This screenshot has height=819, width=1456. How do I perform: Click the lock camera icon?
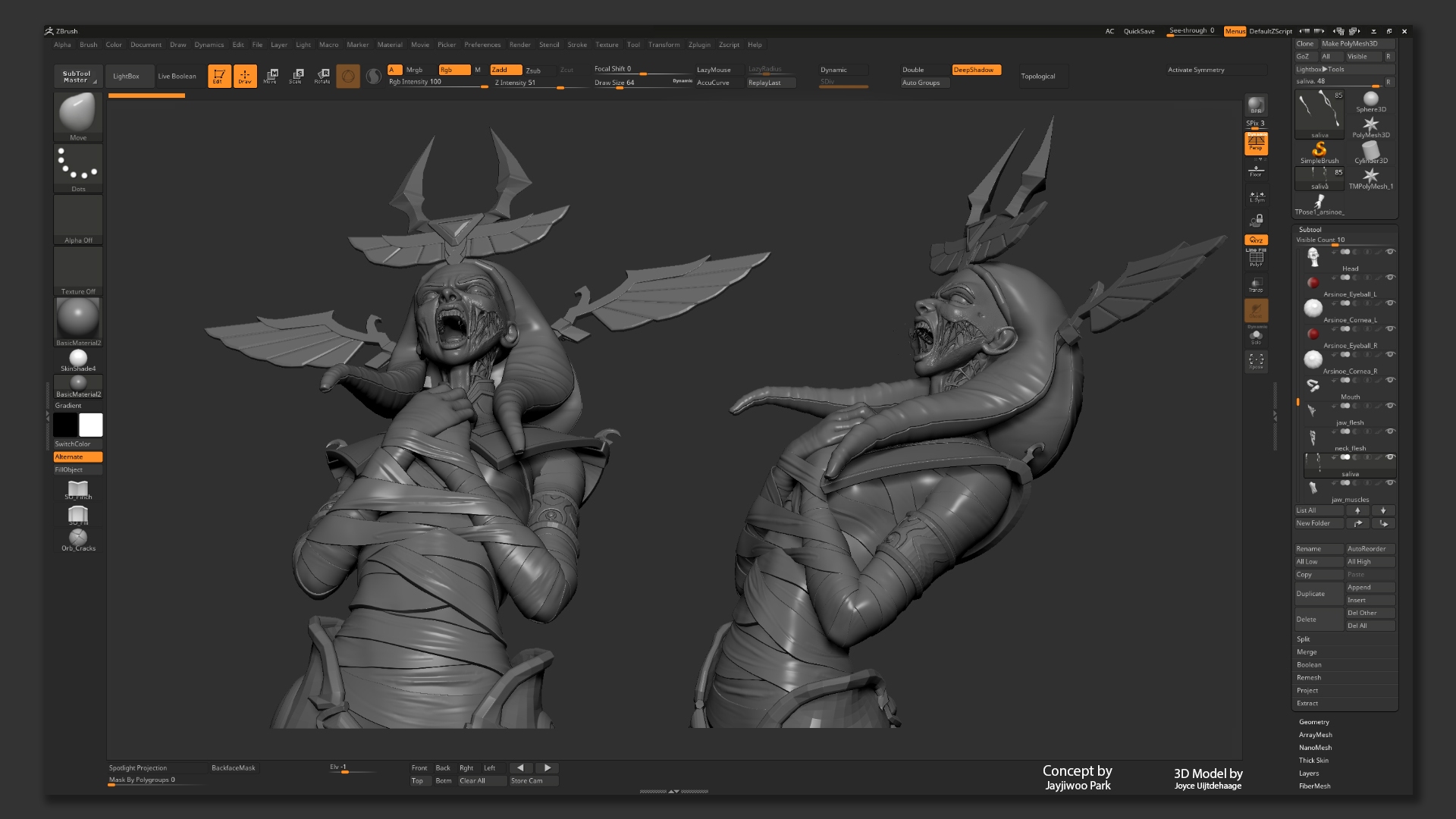pyautogui.click(x=1256, y=221)
